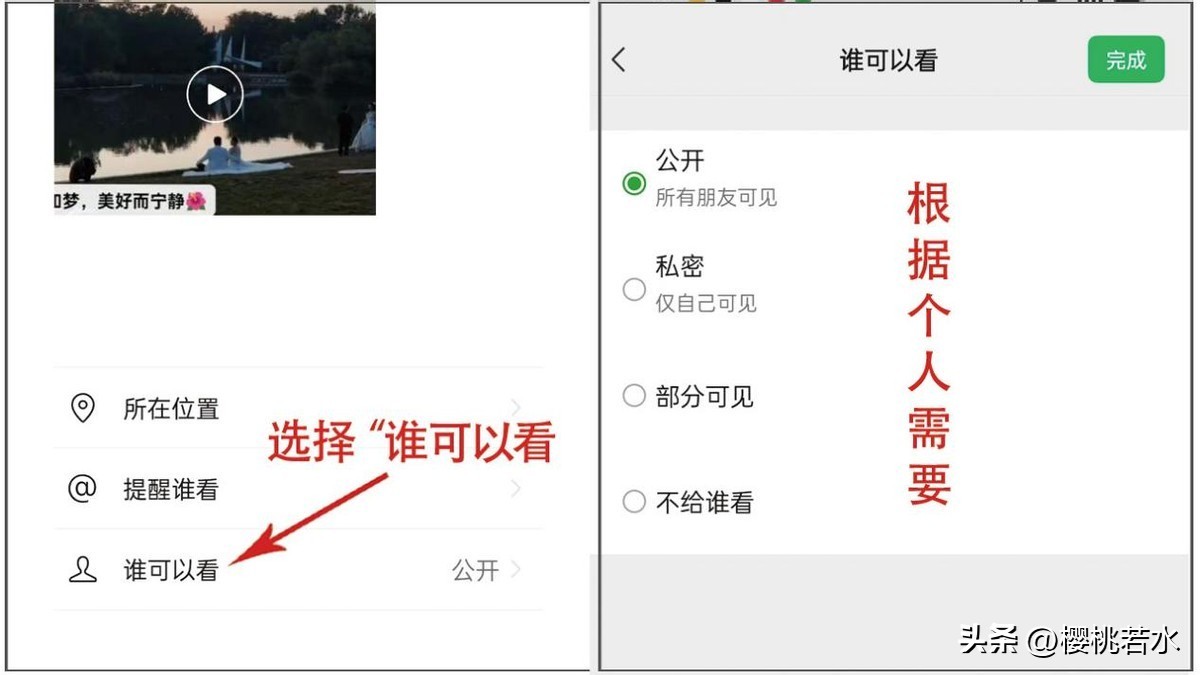
Task: Open the video thumbnail preview
Action: coord(215,108)
